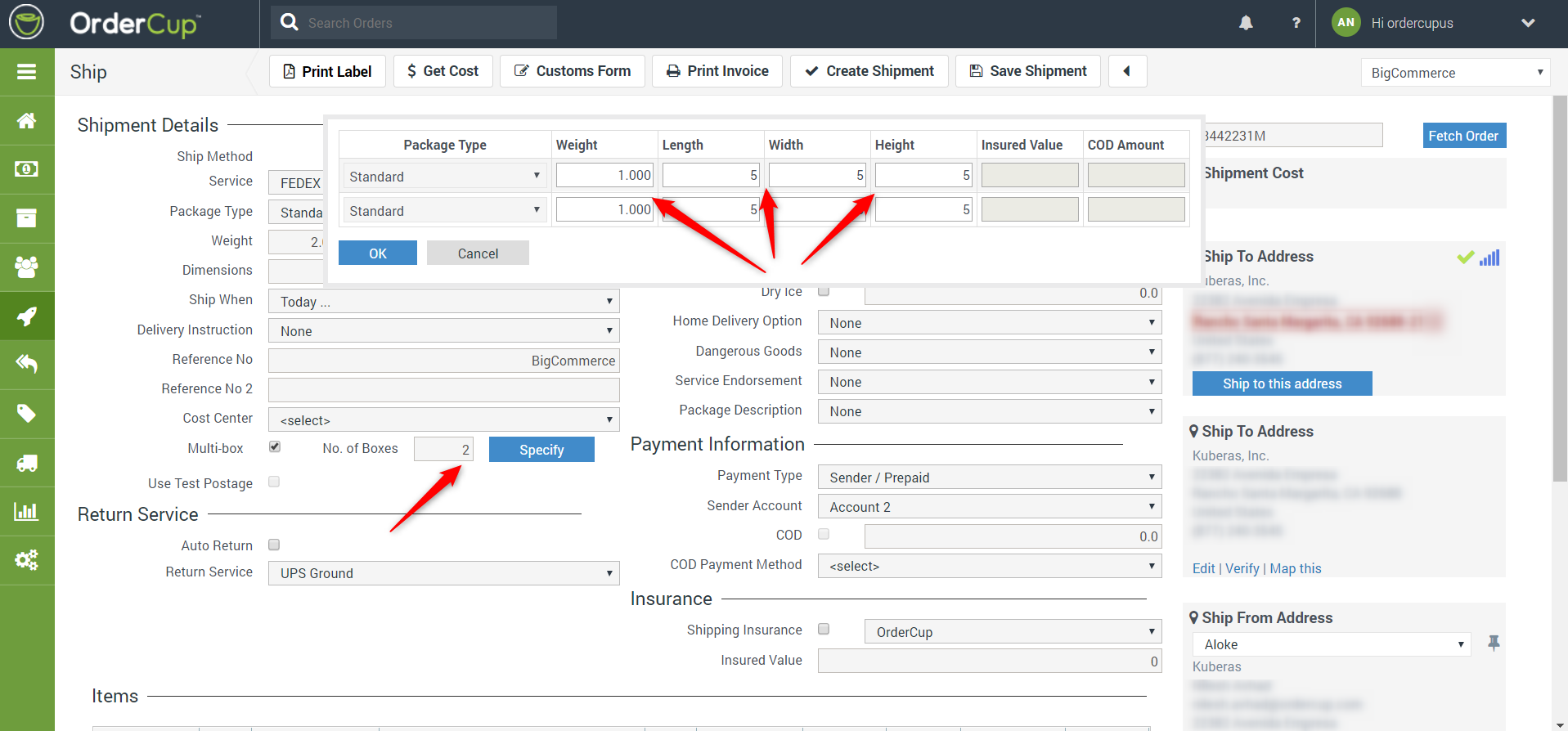Open the Aloke ship-from dropdown

[x=1332, y=644]
